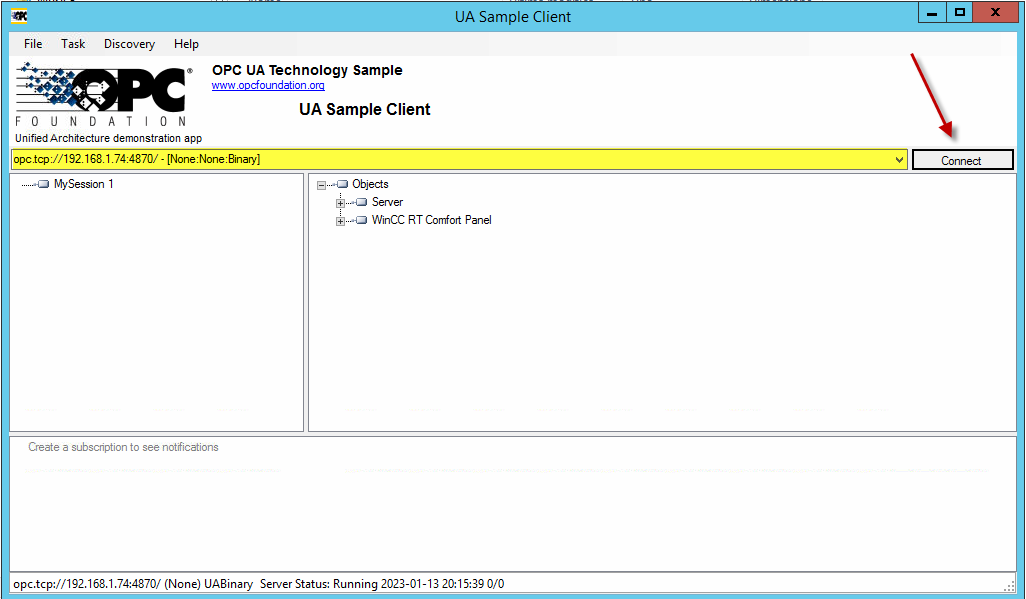The height and width of the screenshot is (599, 1026).
Task: Collapse the Objects tree node
Action: 321,185
